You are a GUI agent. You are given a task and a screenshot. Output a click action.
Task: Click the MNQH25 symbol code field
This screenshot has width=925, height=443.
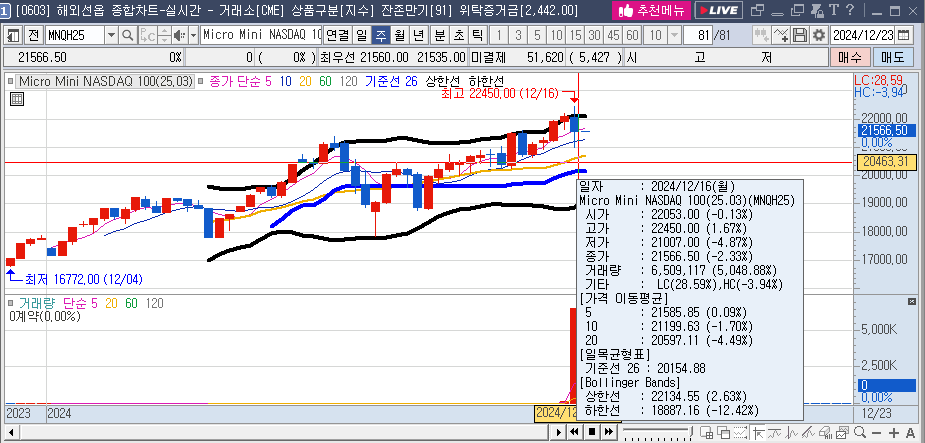pyautogui.click(x=75, y=35)
